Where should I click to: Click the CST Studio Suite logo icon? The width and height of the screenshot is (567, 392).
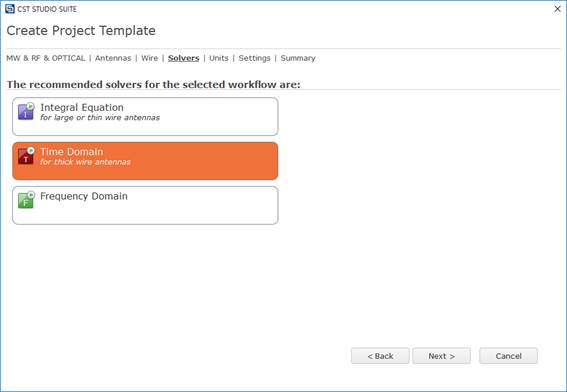[x=10, y=9]
